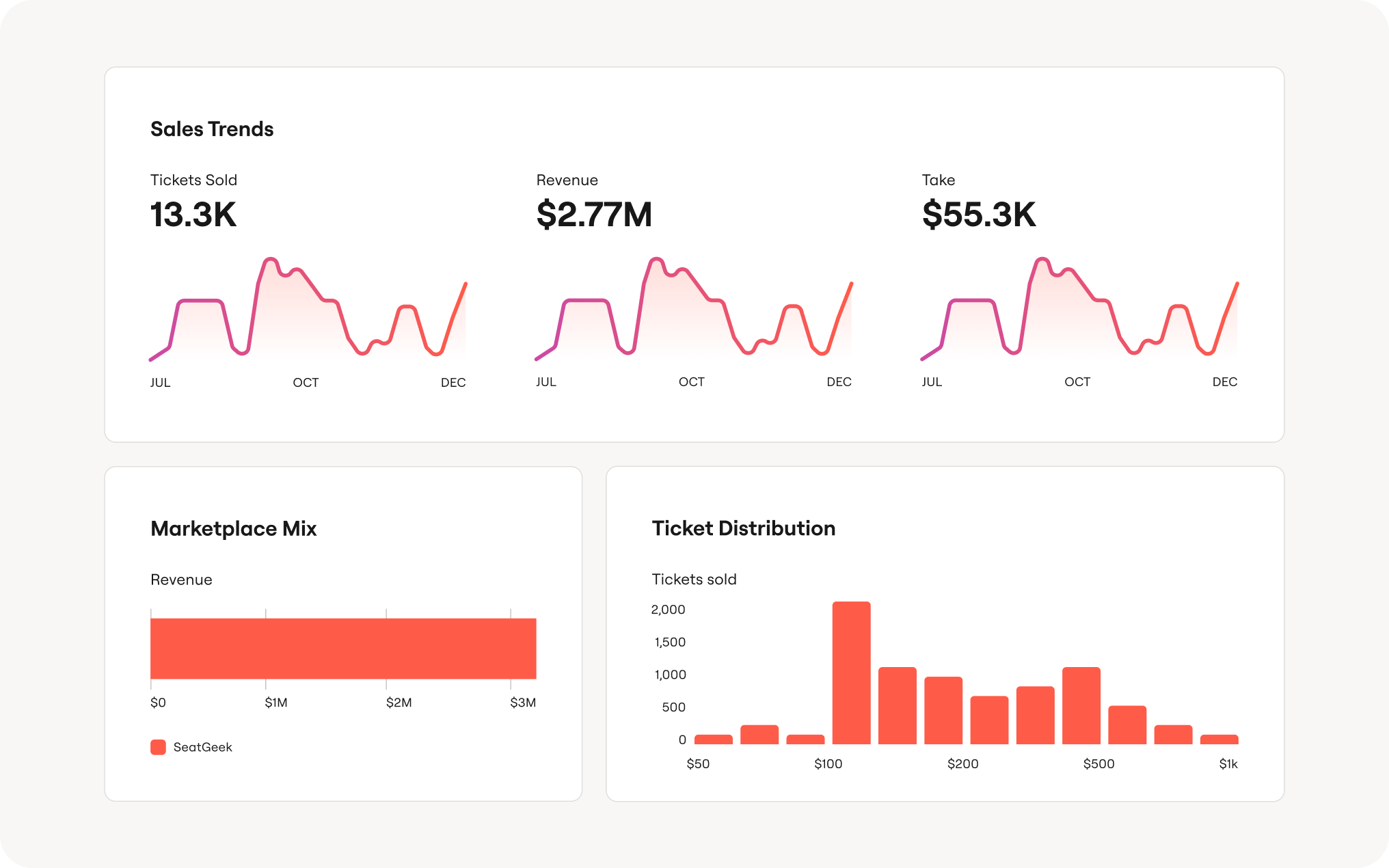Click the Ticket Distribution heading
This screenshot has height=868, width=1389.
(744, 528)
